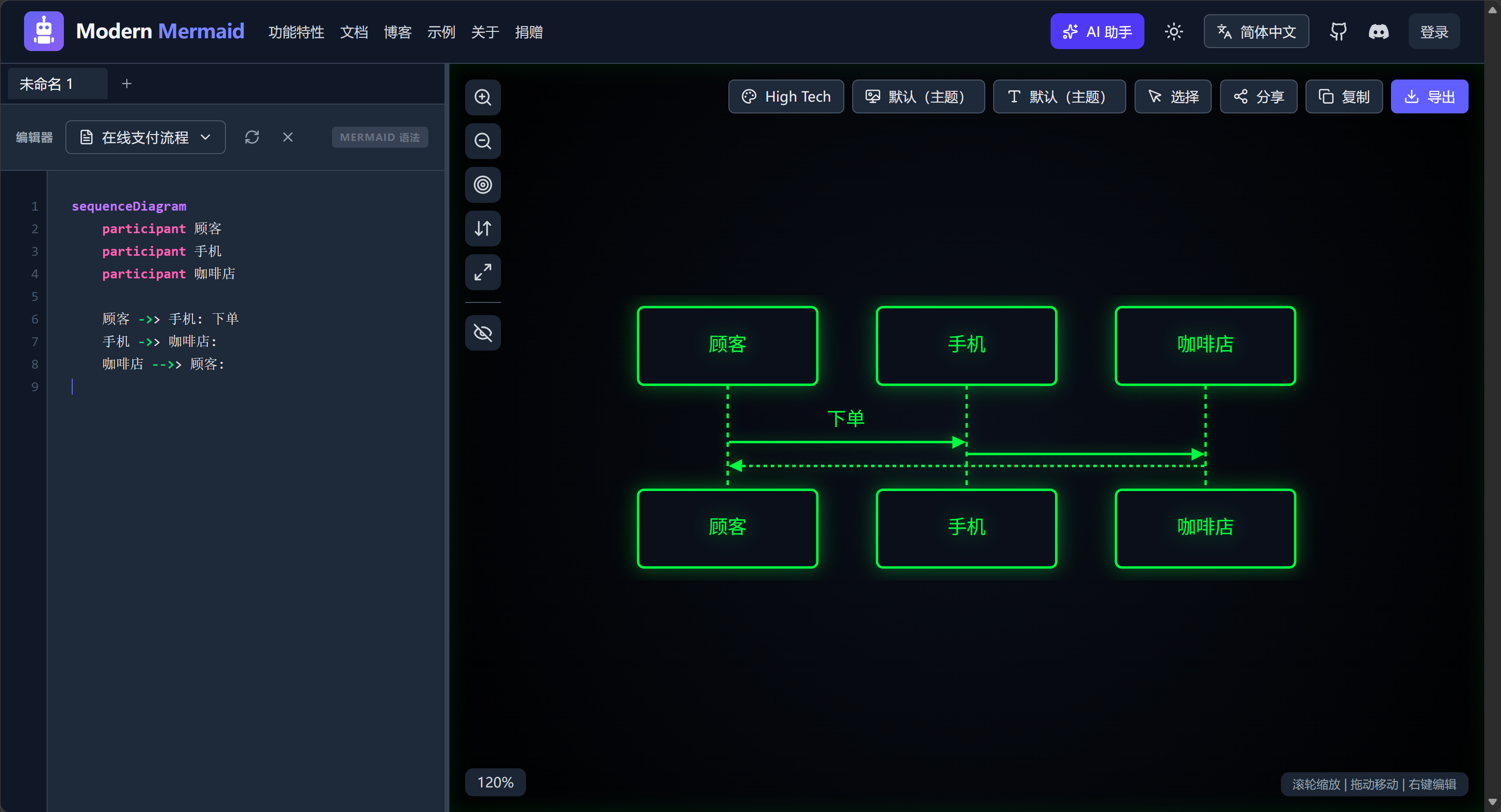The height and width of the screenshot is (812, 1501).
Task: Click the 120% zoom level indicator
Action: pos(495,782)
